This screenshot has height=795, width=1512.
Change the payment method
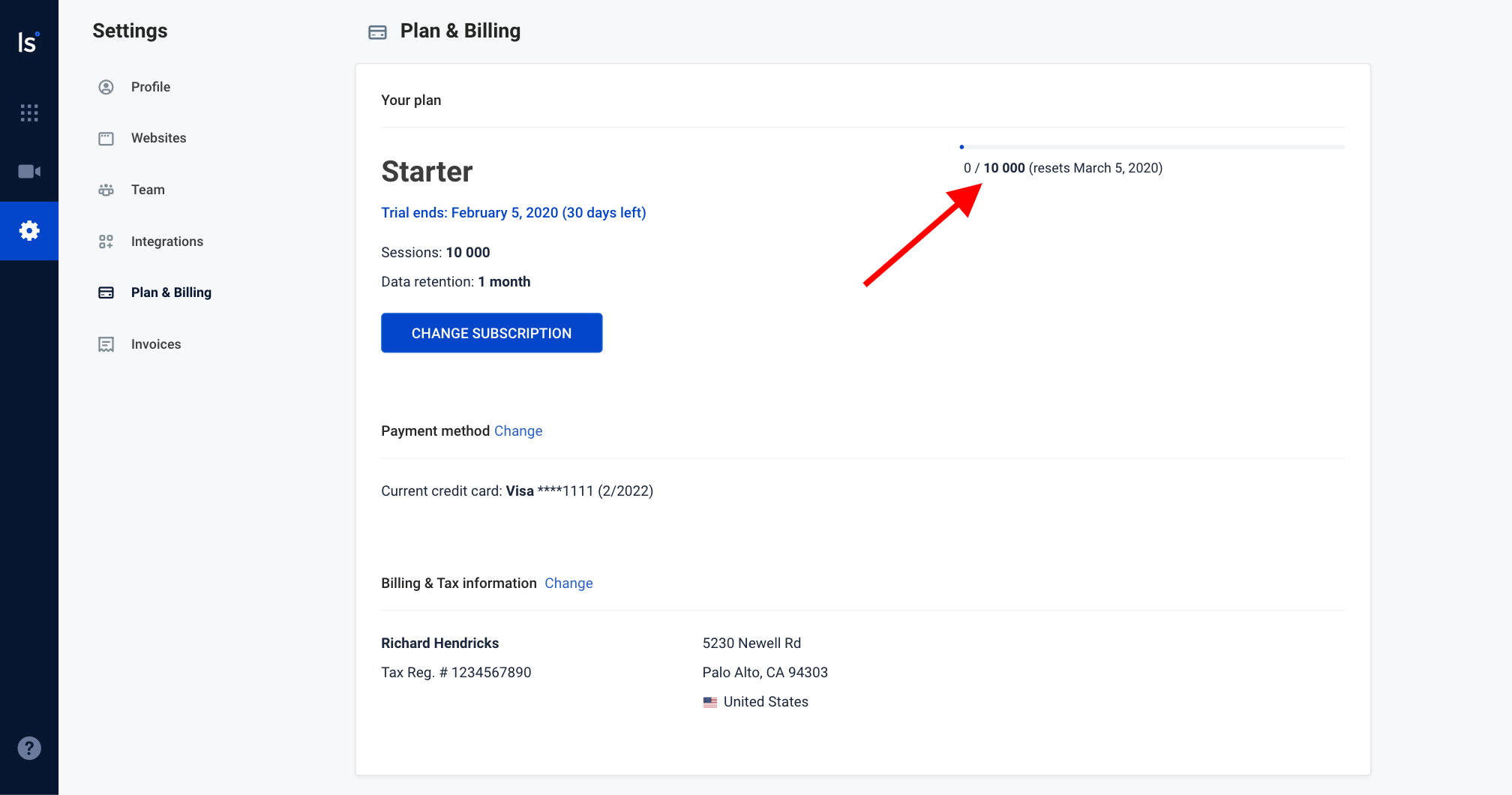[x=518, y=430]
